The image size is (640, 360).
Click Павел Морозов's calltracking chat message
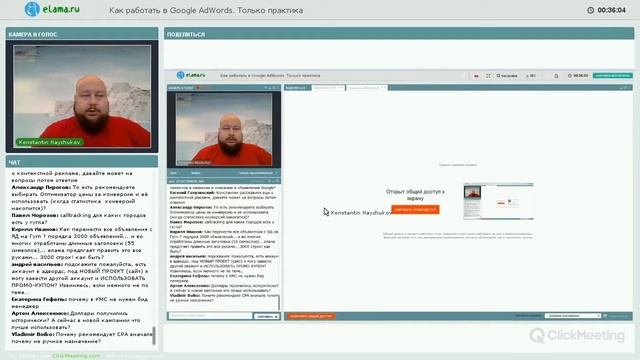(x=79, y=219)
